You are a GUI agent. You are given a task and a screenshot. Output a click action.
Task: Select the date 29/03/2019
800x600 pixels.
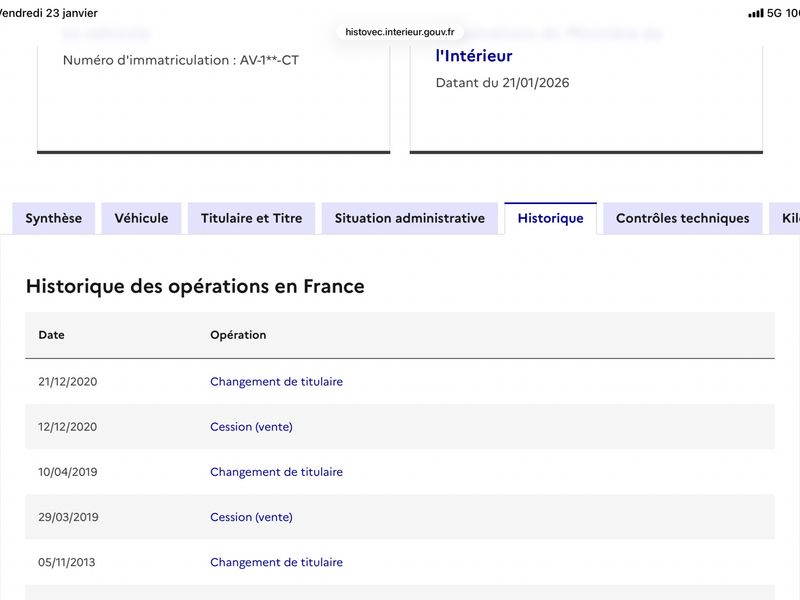tap(68, 517)
